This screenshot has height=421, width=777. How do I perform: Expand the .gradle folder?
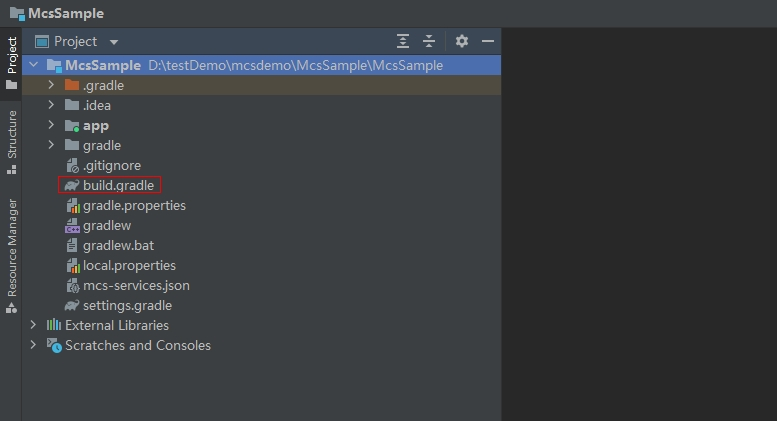pos(52,85)
